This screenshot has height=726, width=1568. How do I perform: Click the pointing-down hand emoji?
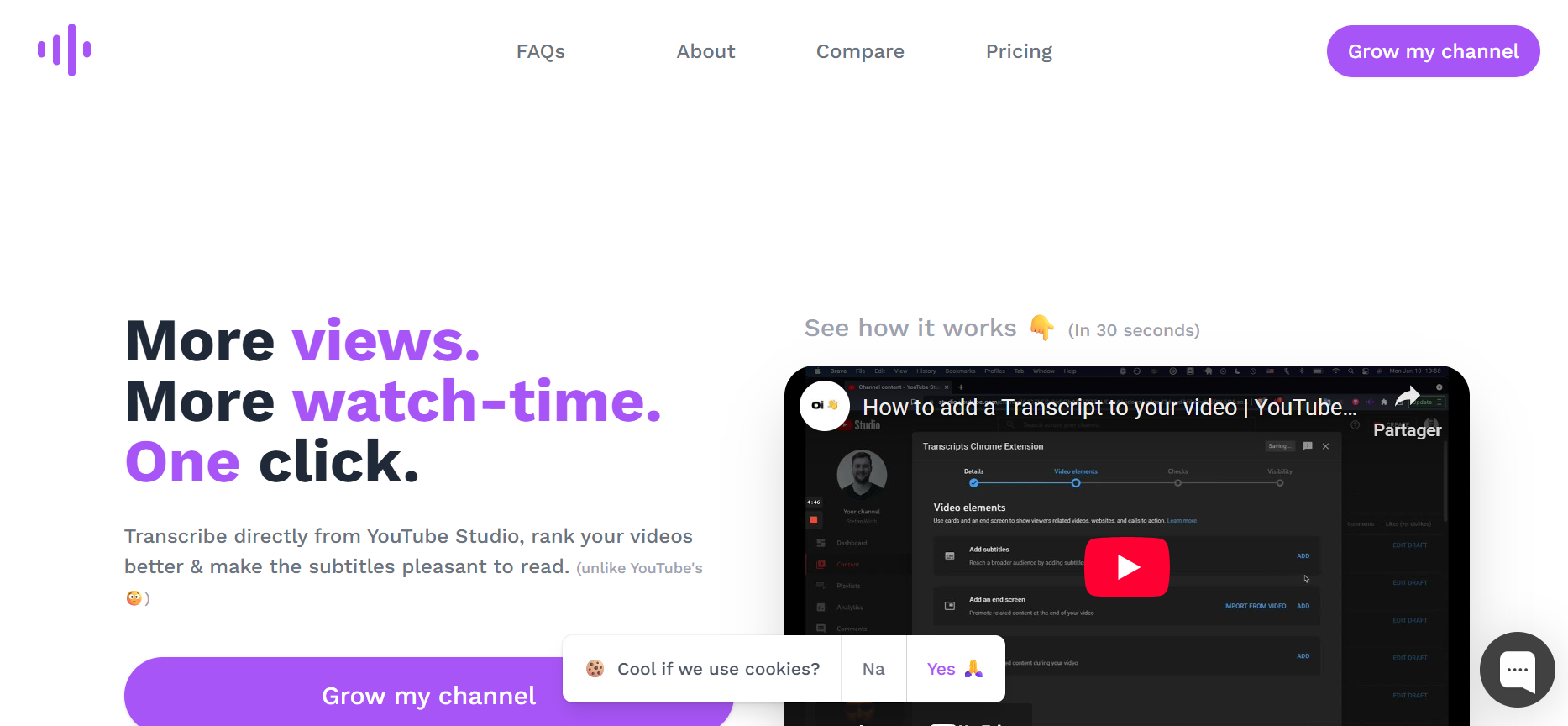[x=1041, y=327]
